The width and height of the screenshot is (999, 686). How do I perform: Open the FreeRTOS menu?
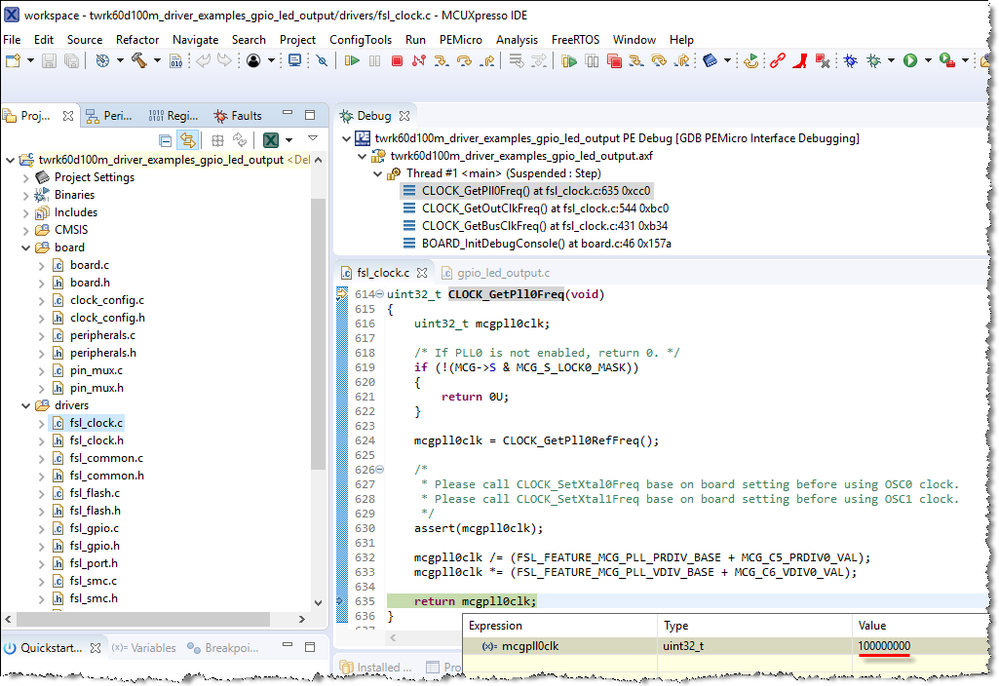[x=575, y=39]
